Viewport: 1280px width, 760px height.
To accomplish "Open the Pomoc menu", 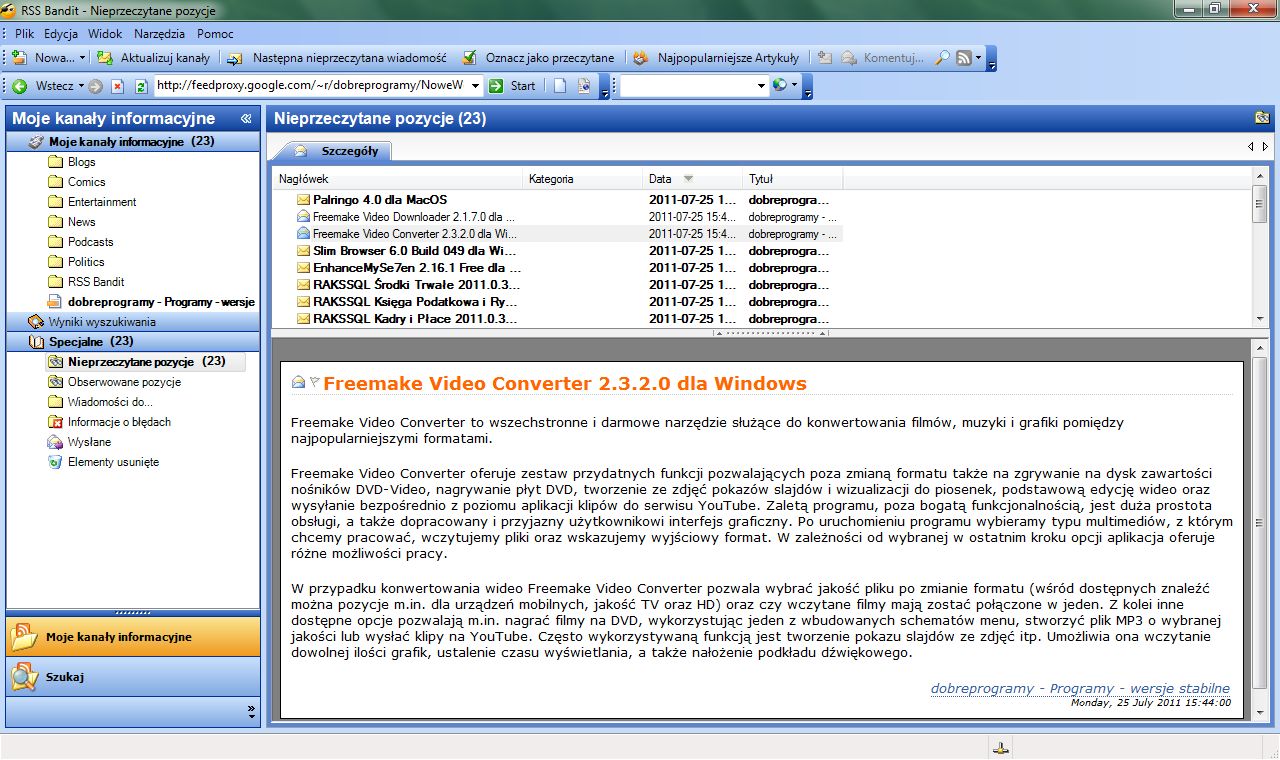I will [x=215, y=33].
